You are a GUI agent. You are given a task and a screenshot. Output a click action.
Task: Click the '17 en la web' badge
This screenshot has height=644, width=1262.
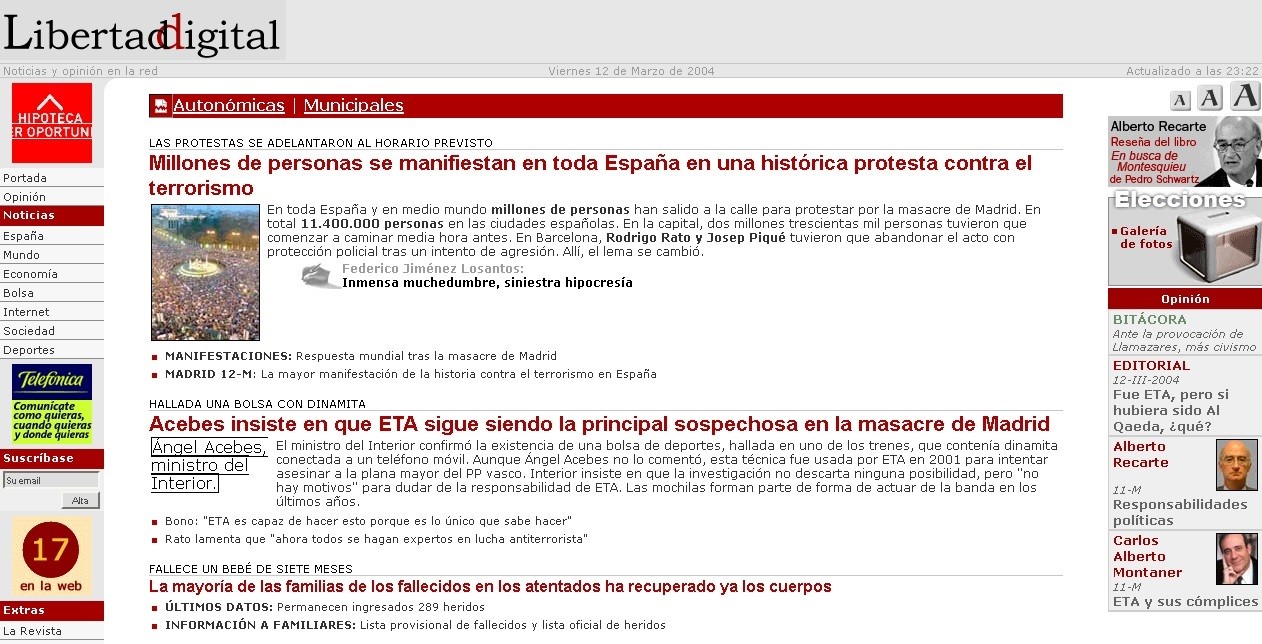[52, 556]
